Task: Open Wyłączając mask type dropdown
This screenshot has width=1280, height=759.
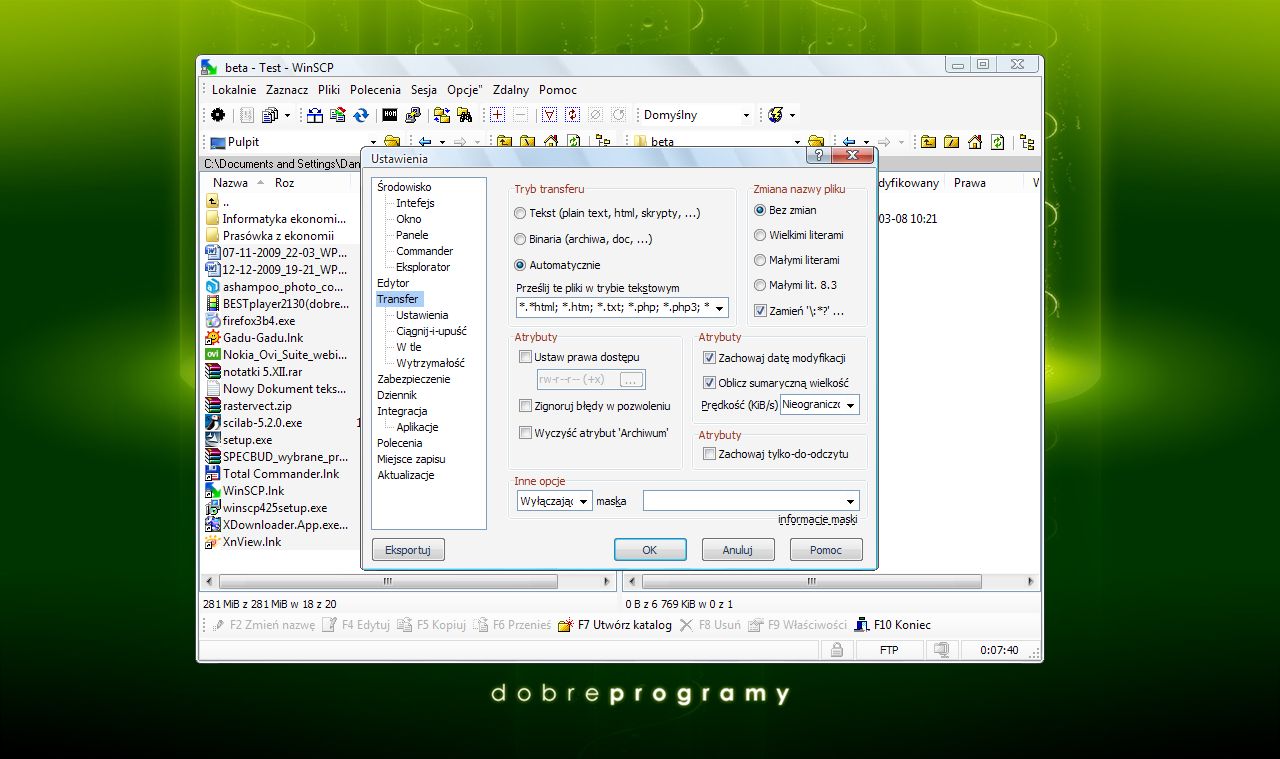Action: 584,501
